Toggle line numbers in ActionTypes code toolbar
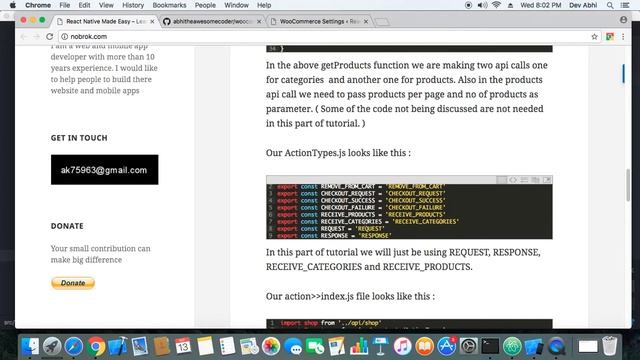The width and height of the screenshot is (640, 360). click(x=502, y=180)
